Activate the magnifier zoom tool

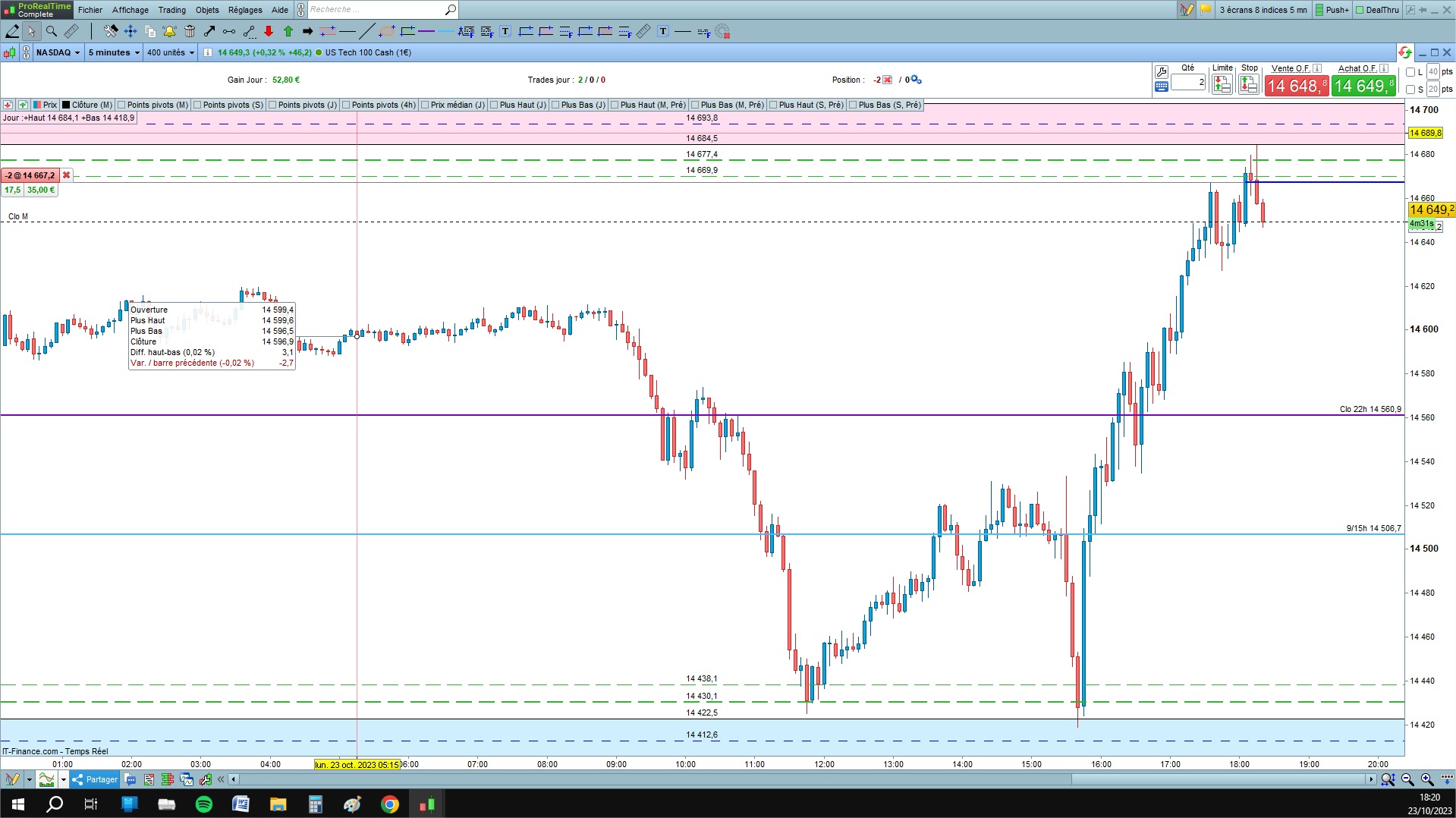tap(51, 31)
